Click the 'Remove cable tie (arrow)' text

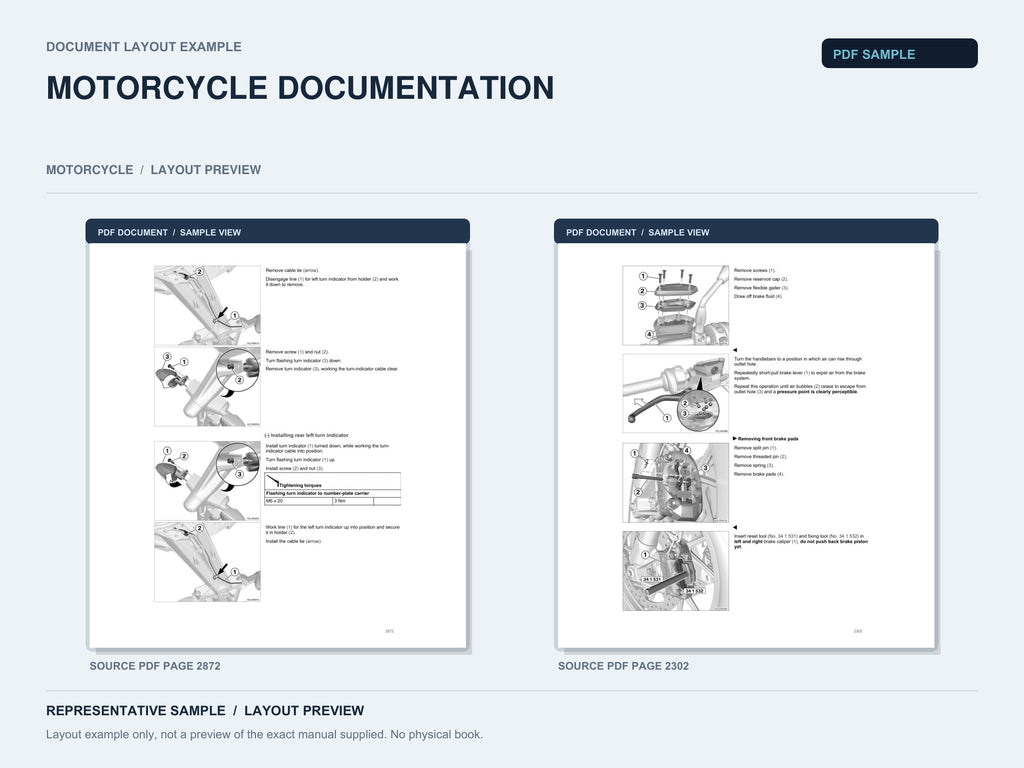tap(292, 270)
